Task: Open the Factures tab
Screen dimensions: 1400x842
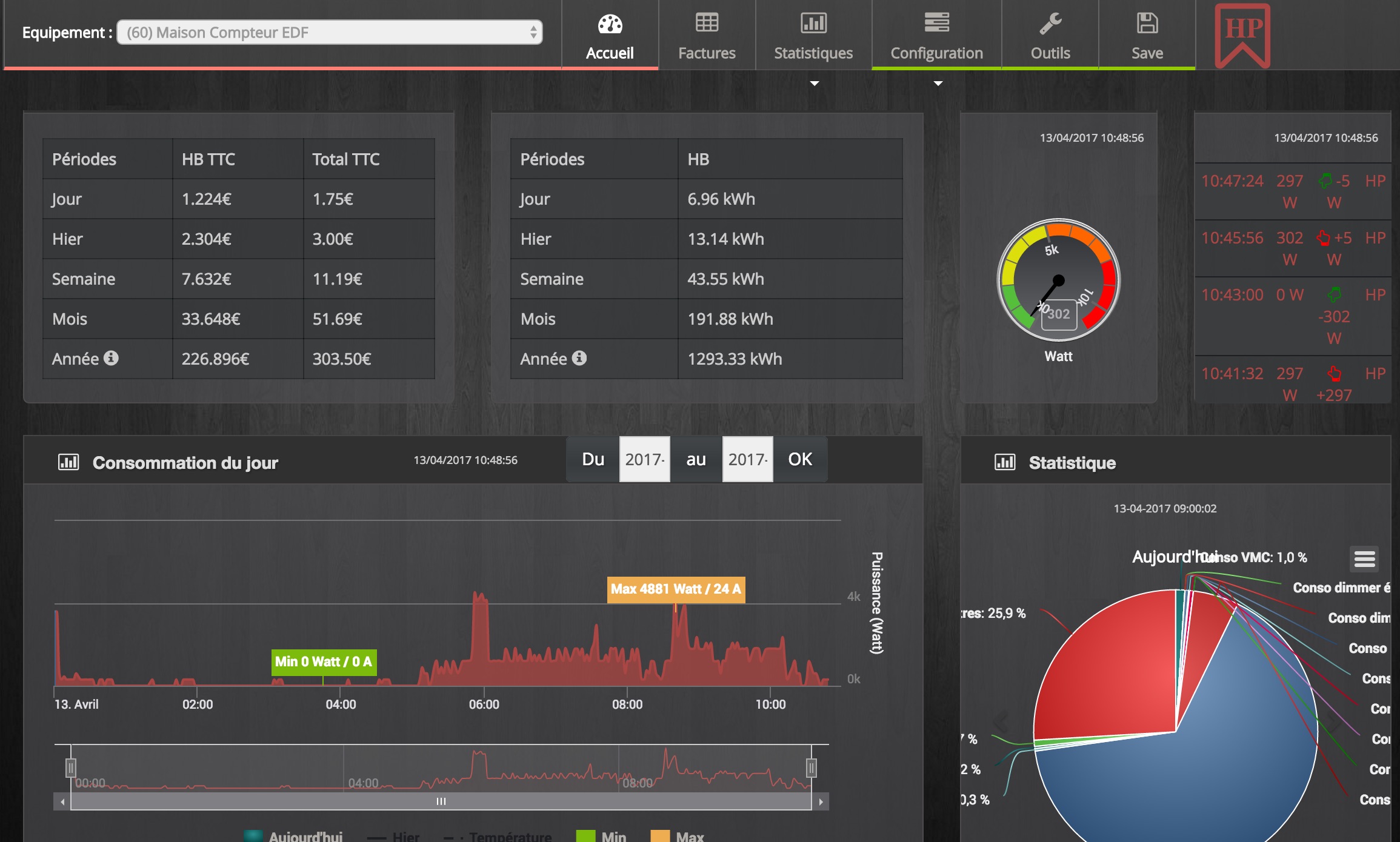Action: tap(707, 35)
